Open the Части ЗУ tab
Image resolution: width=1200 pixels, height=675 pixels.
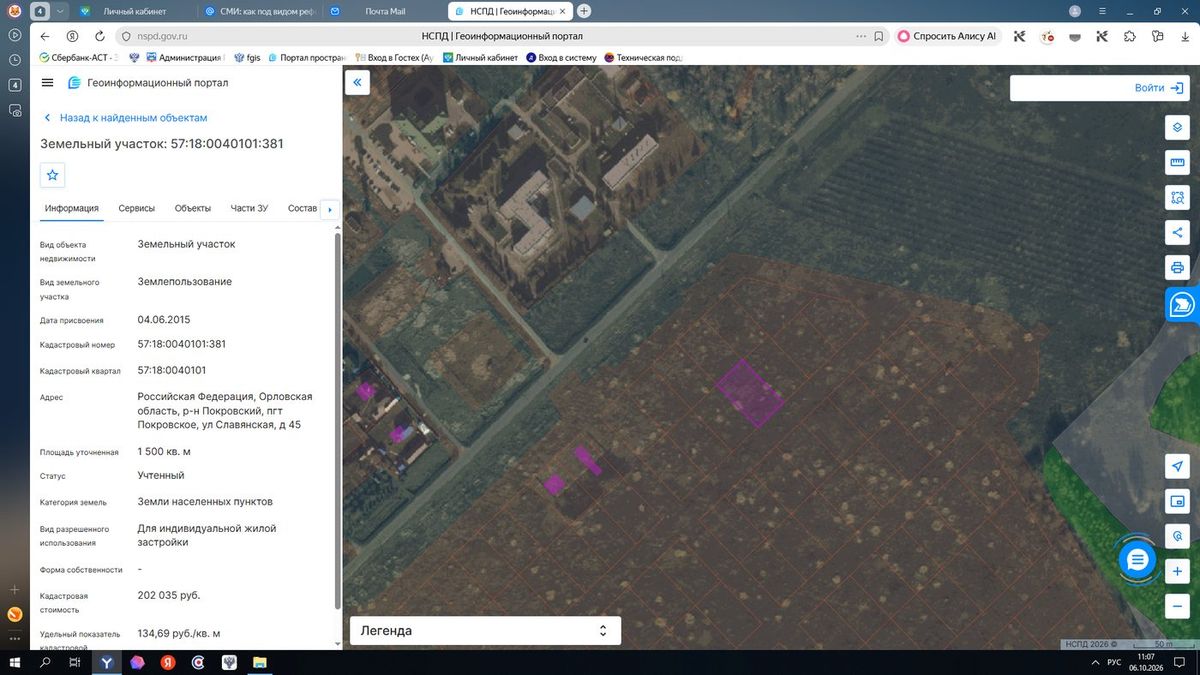point(249,208)
